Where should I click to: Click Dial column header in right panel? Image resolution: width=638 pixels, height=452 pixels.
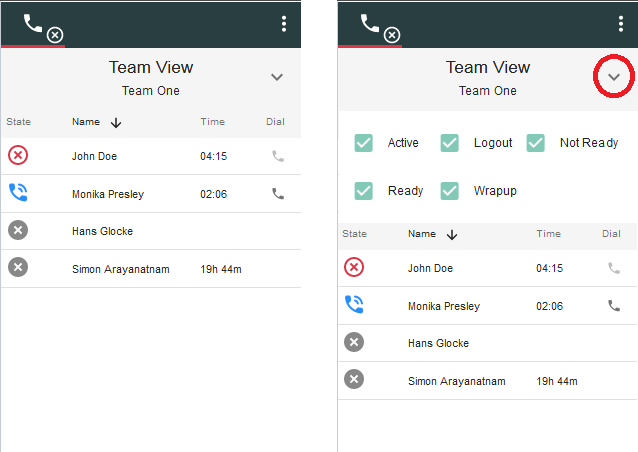(612, 234)
